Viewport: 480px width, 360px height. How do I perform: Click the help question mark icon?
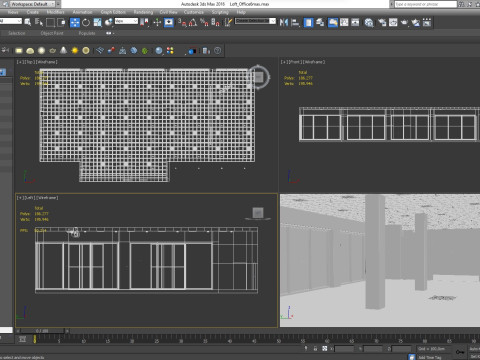217,51
